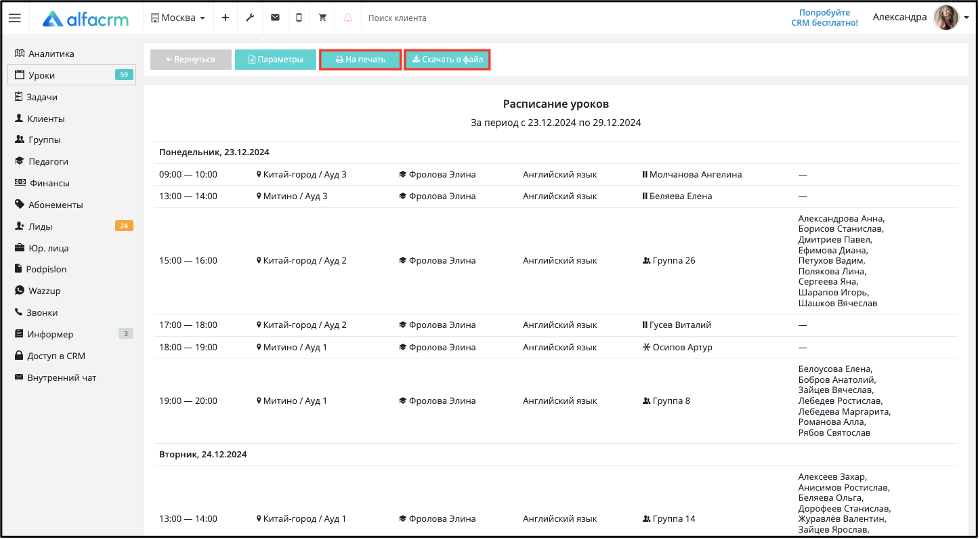Screen dimensions: 979x539
Task: Go to Финансы sidebar section
Action: (48, 183)
